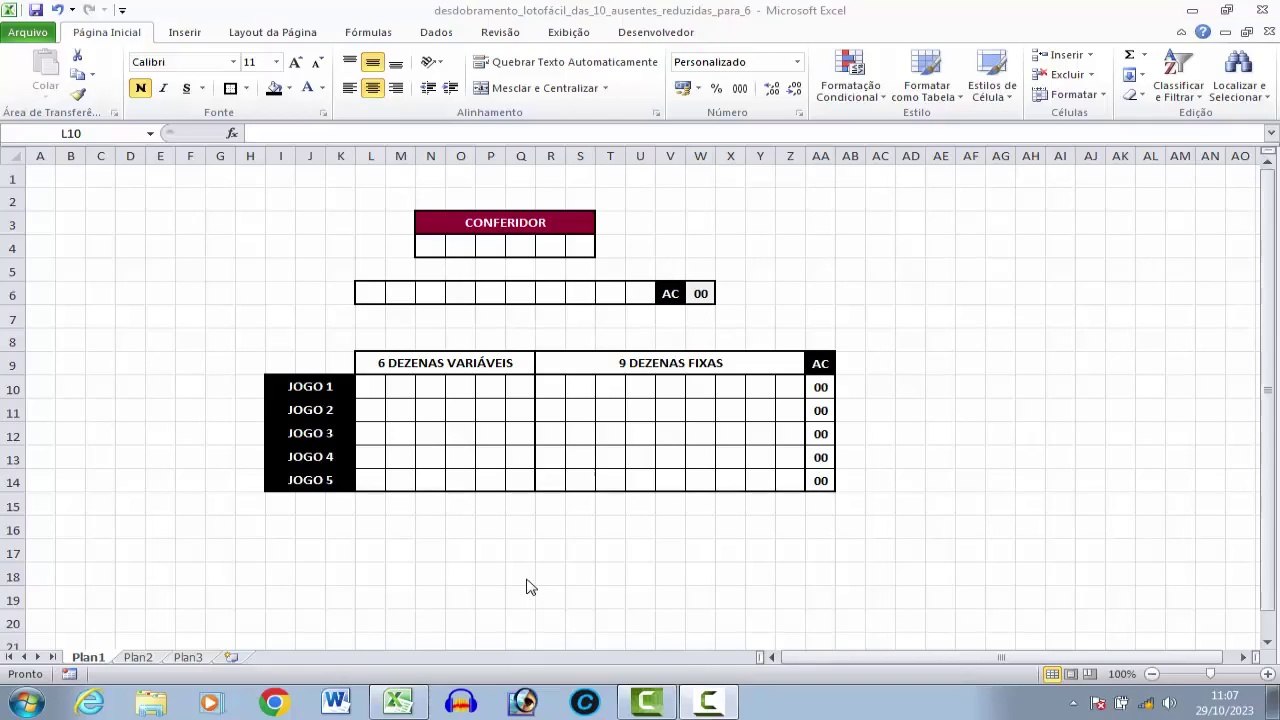The width and height of the screenshot is (1280, 720).
Task: Toggle middle vertical alignment
Action: click(x=372, y=62)
